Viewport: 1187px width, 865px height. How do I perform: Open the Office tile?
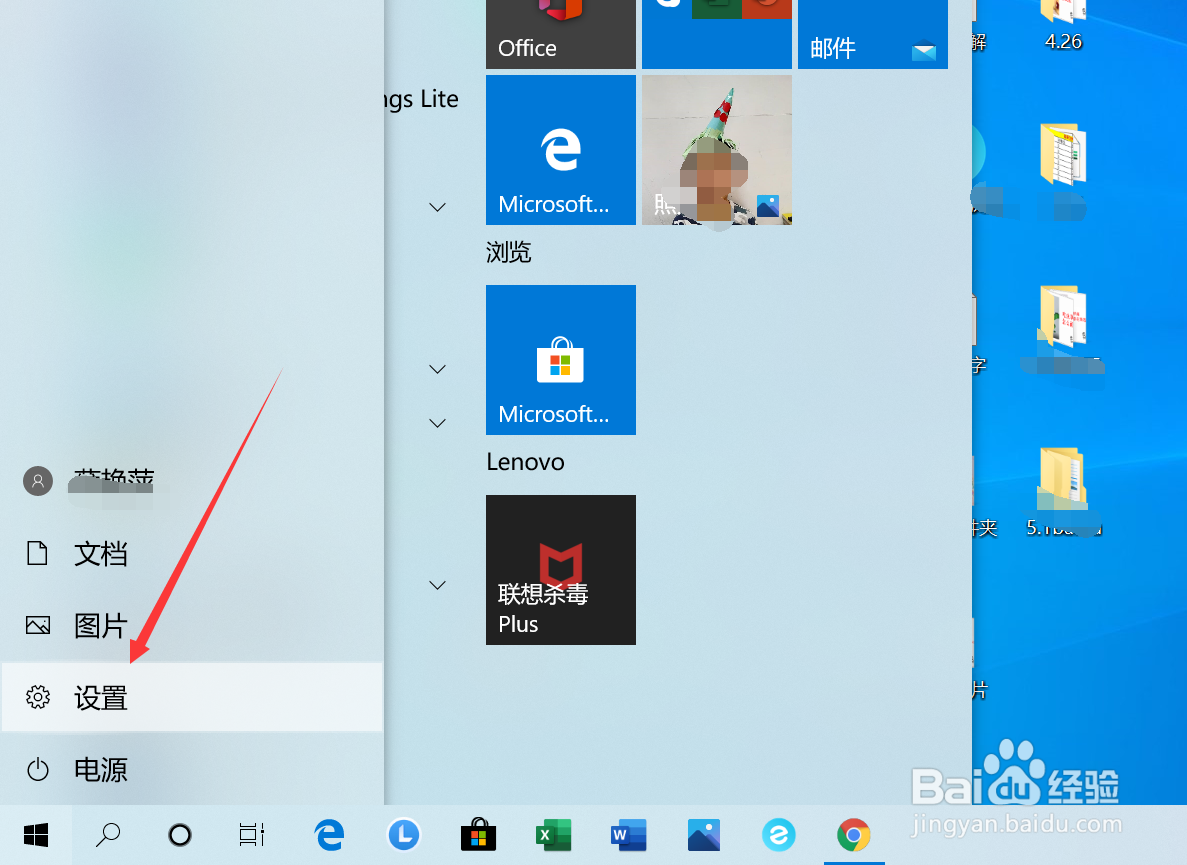click(561, 34)
